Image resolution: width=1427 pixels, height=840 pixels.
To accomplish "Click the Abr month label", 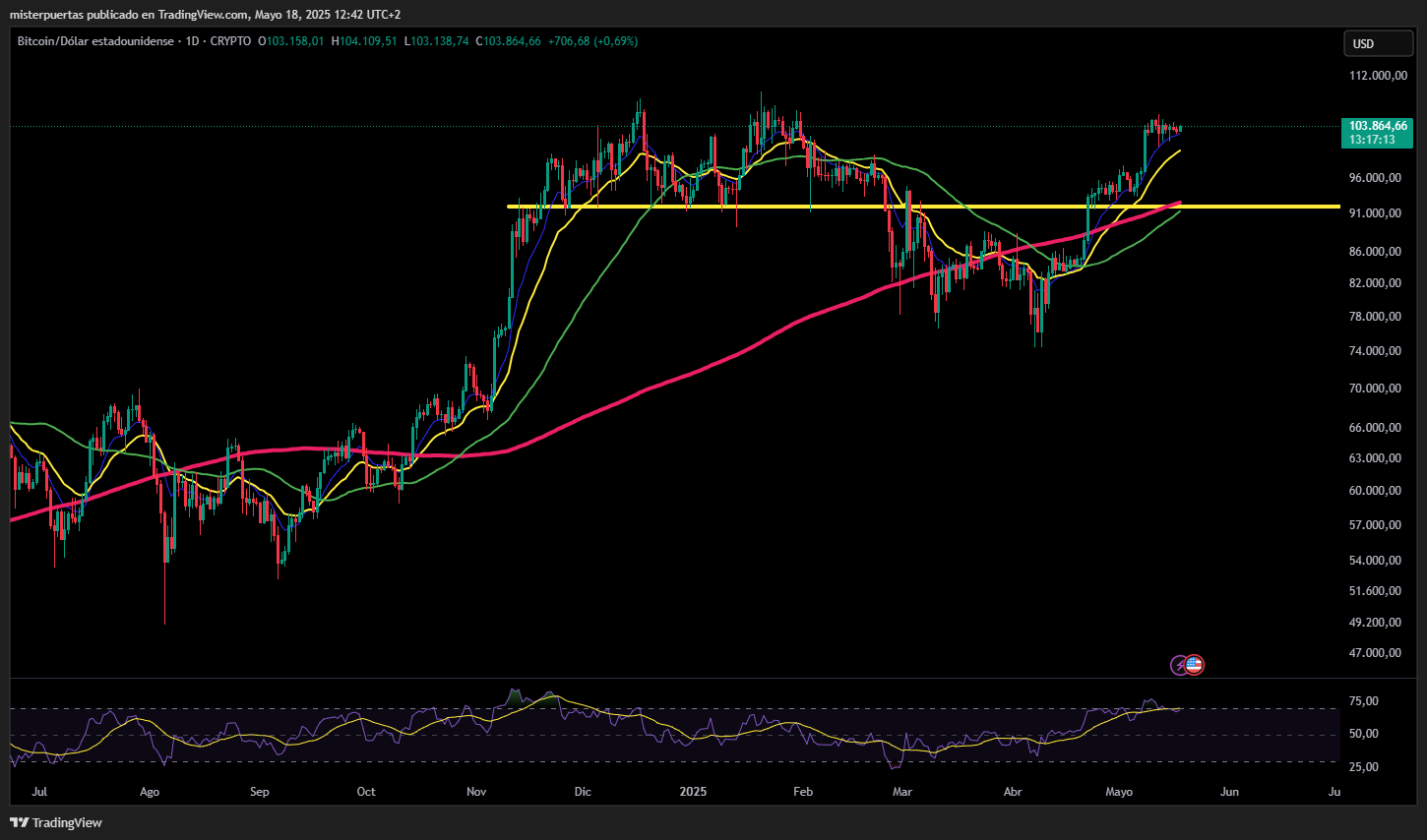I will pyautogui.click(x=1012, y=792).
